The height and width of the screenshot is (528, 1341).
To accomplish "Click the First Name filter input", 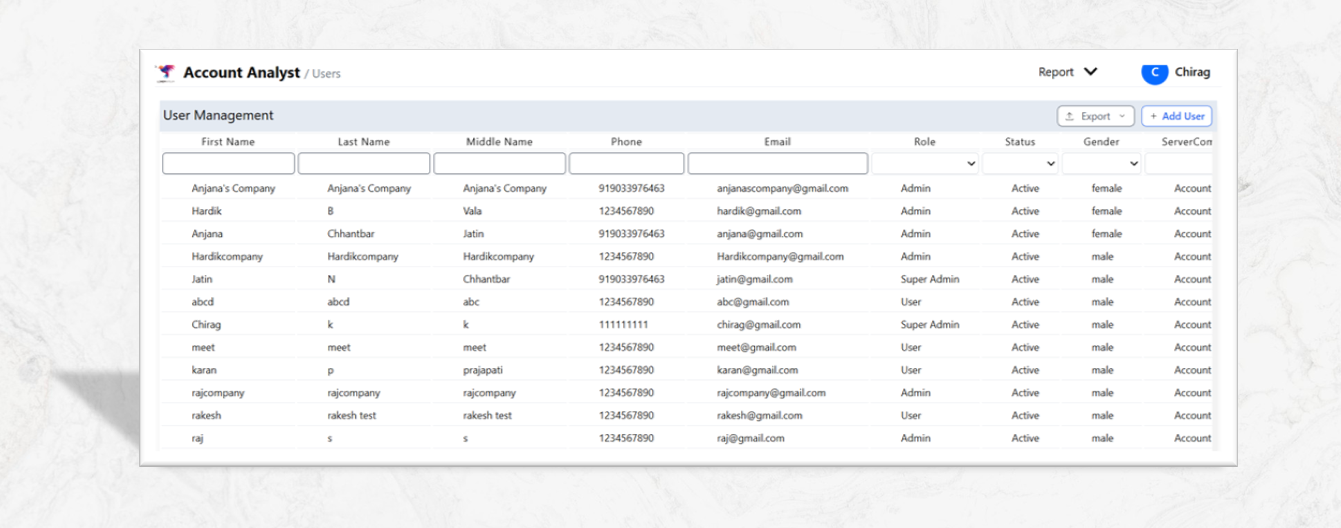I will coord(228,163).
